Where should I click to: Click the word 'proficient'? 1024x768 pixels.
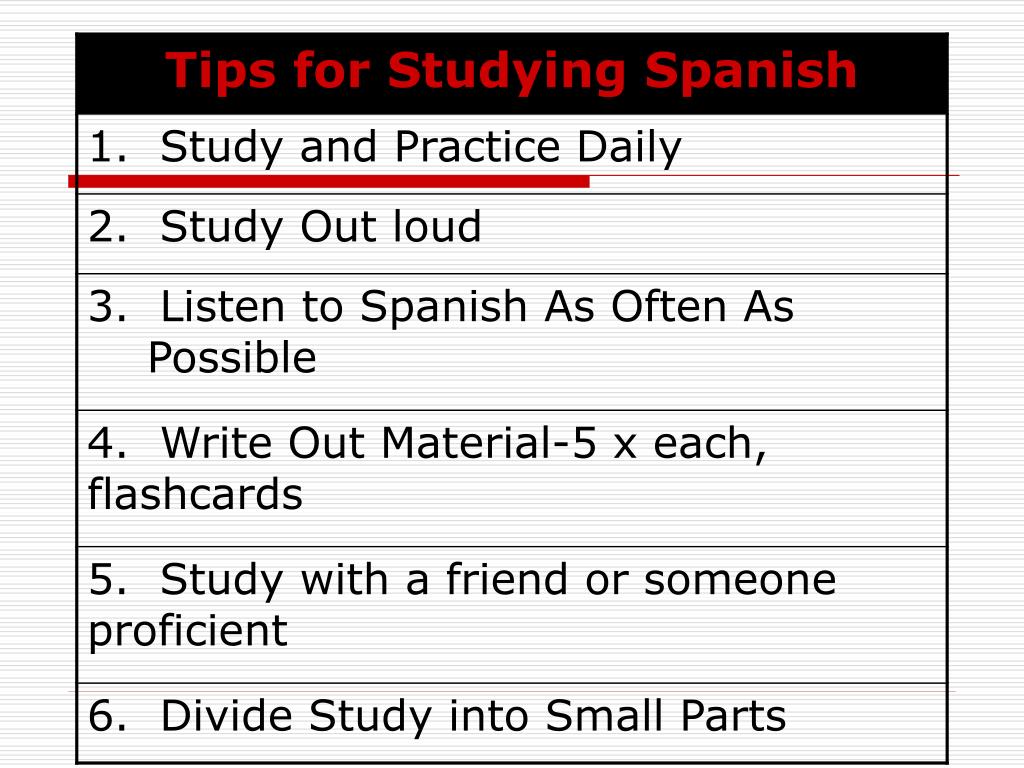188,631
